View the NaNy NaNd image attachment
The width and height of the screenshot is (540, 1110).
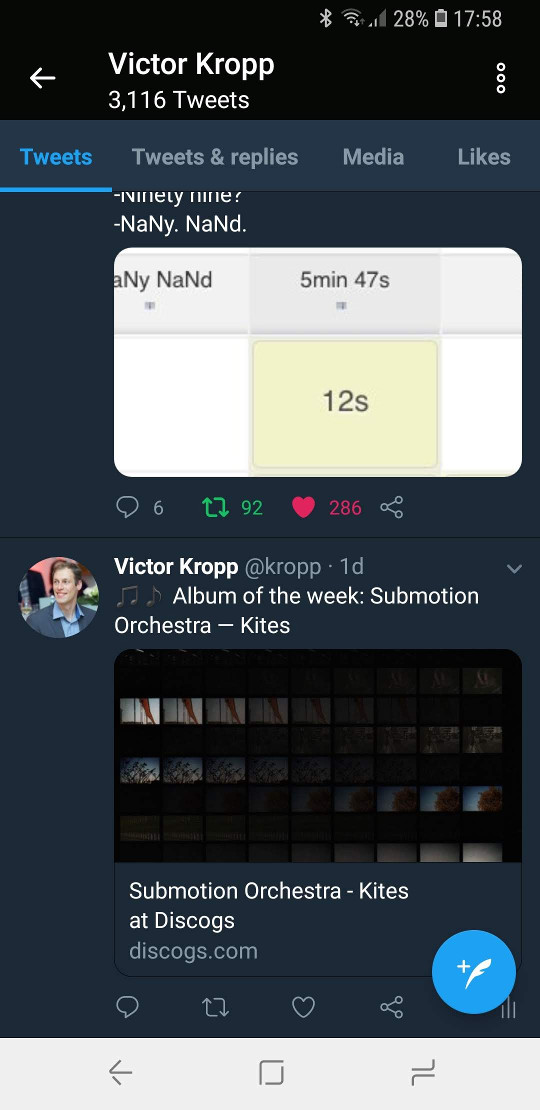point(318,362)
